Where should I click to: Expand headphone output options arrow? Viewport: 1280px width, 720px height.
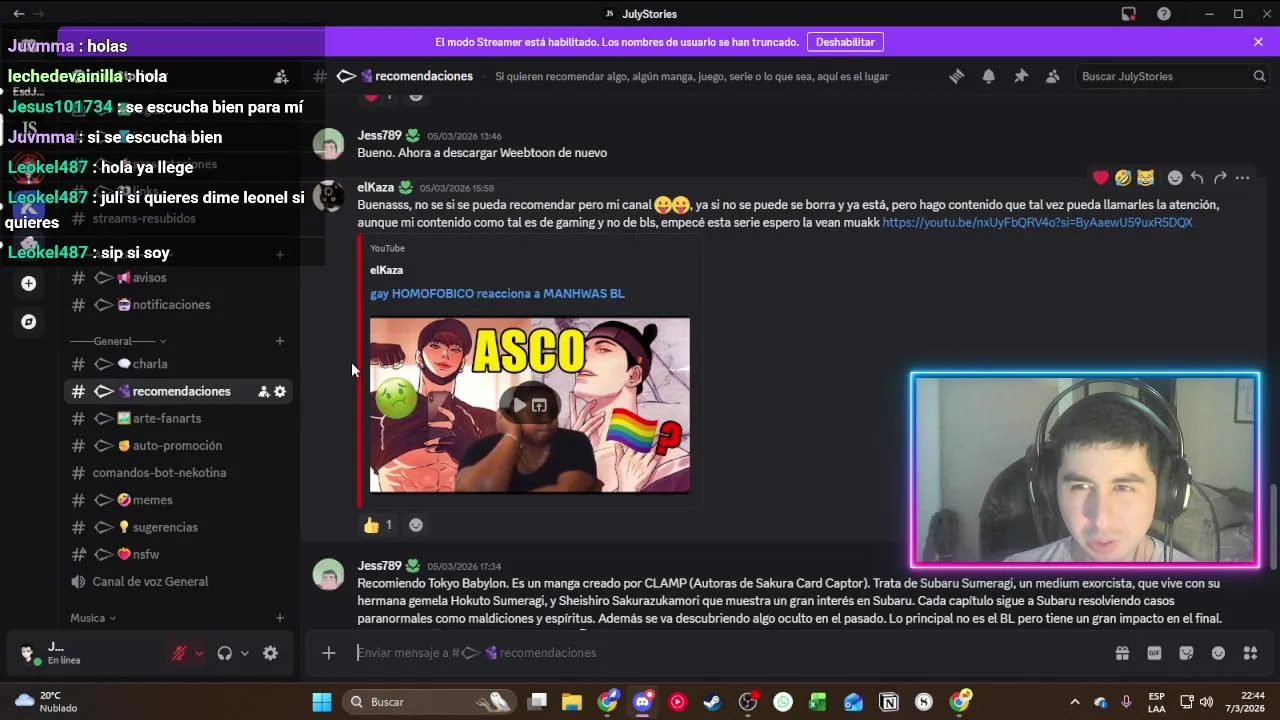tap(244, 653)
